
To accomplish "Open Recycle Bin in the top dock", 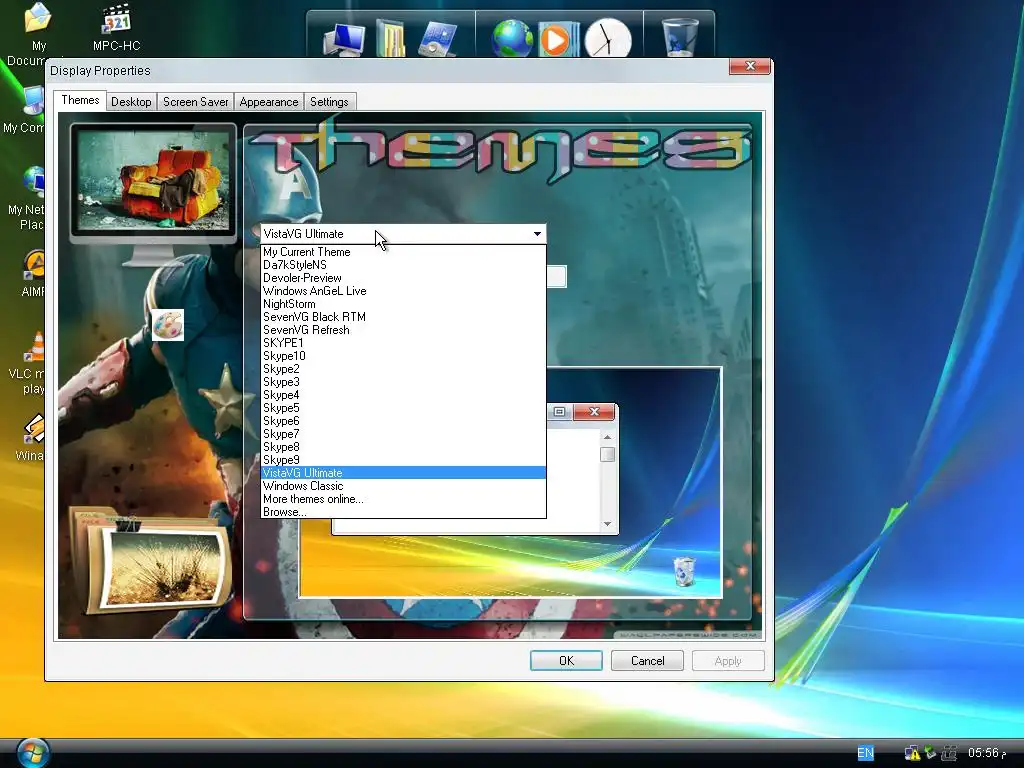I will click(680, 38).
